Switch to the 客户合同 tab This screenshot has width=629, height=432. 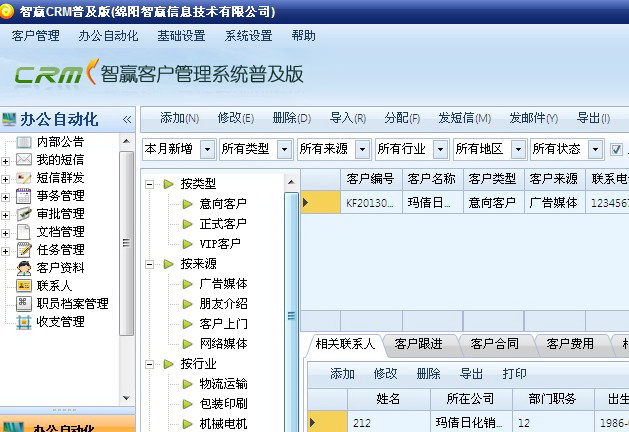tap(494, 344)
